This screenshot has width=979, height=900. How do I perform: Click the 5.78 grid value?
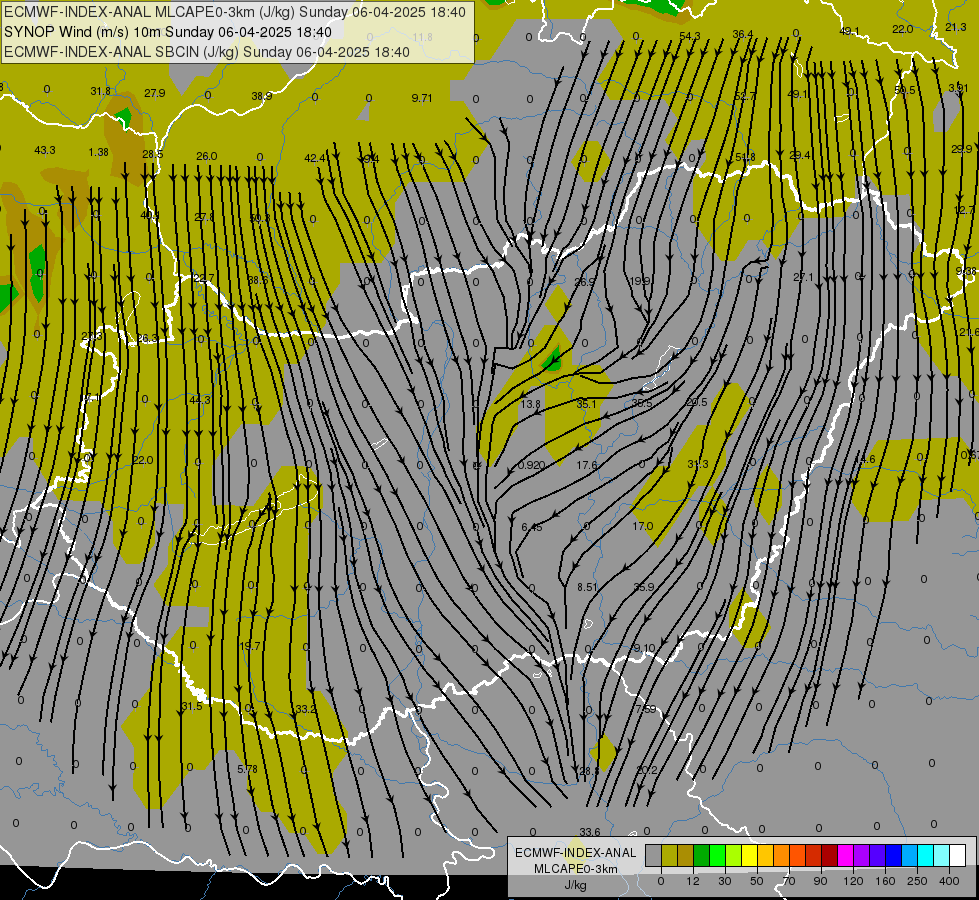(x=248, y=769)
